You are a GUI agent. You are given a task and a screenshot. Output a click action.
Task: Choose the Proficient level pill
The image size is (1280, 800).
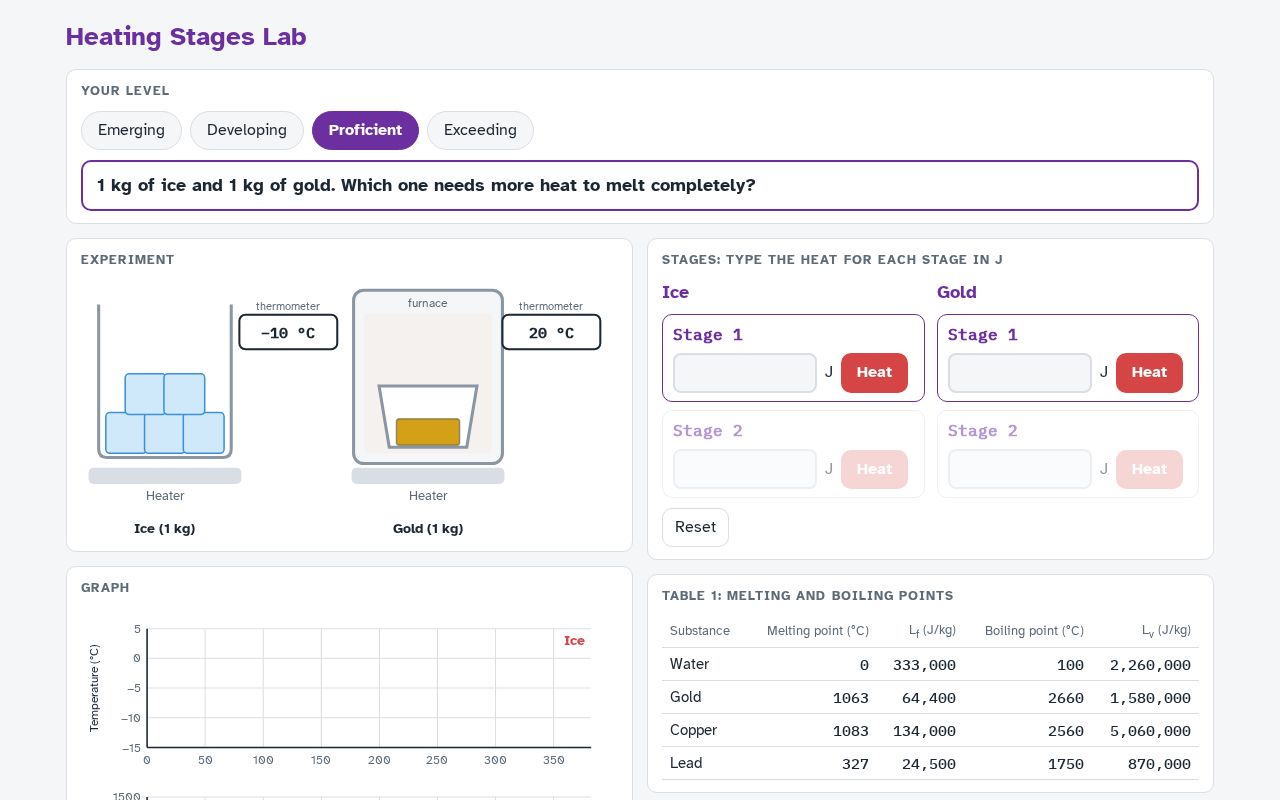(365, 130)
